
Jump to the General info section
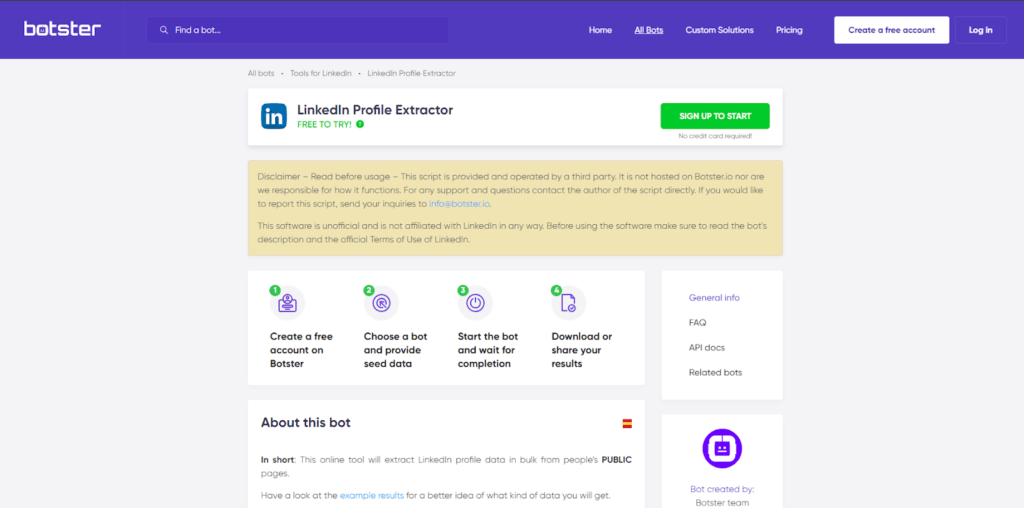[714, 298]
